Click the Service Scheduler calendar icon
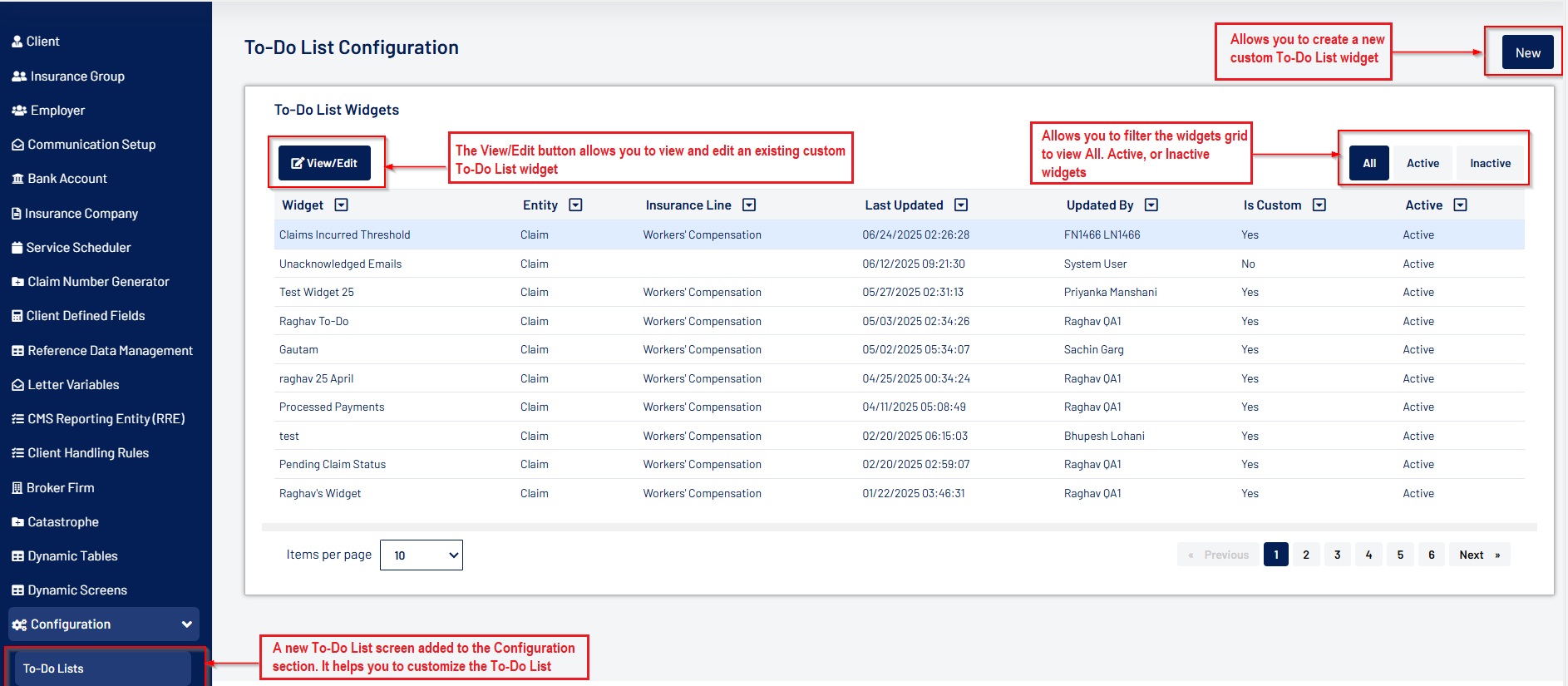1568x686 pixels. click(x=17, y=248)
